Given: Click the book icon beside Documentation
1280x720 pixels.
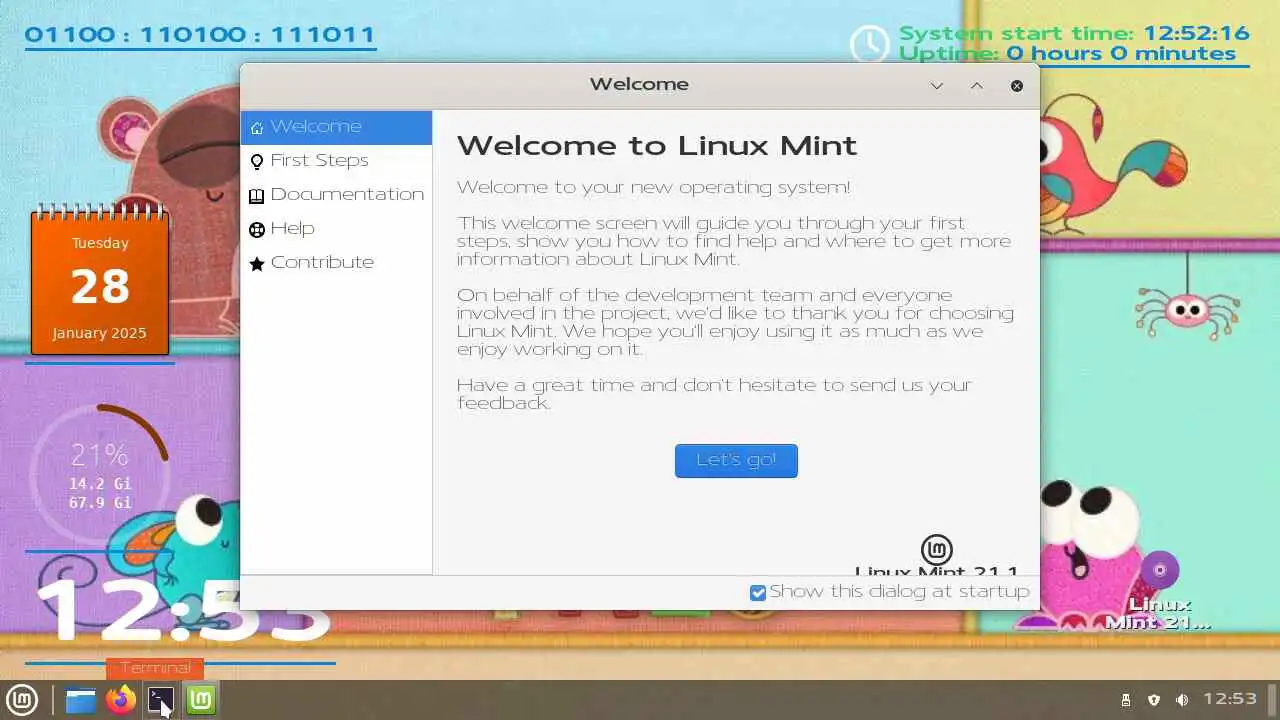Looking at the screenshot, I should 257,195.
